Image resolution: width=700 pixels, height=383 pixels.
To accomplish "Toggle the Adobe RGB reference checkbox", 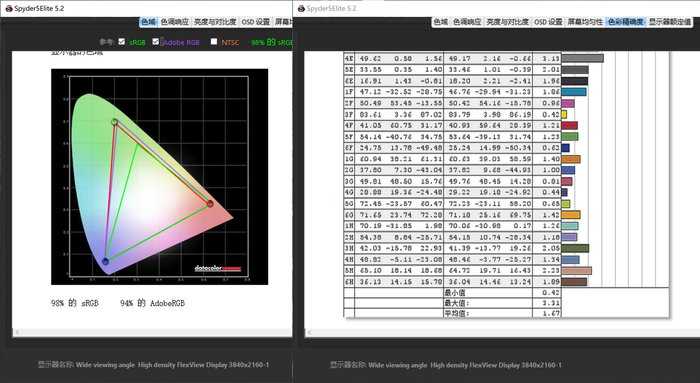I will (155, 42).
